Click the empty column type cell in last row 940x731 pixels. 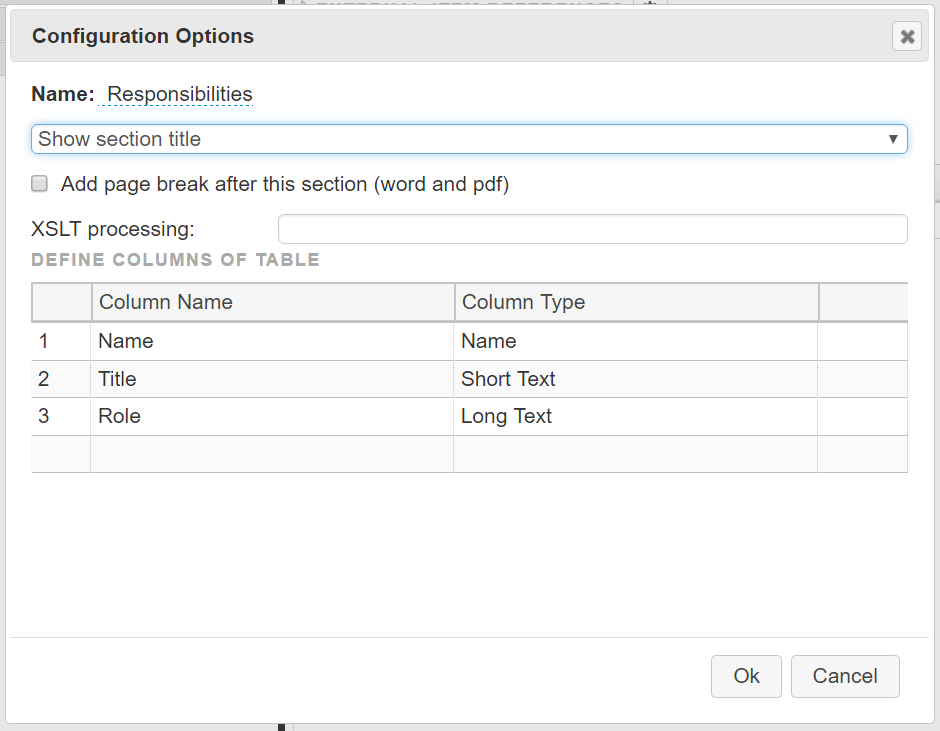(x=635, y=454)
